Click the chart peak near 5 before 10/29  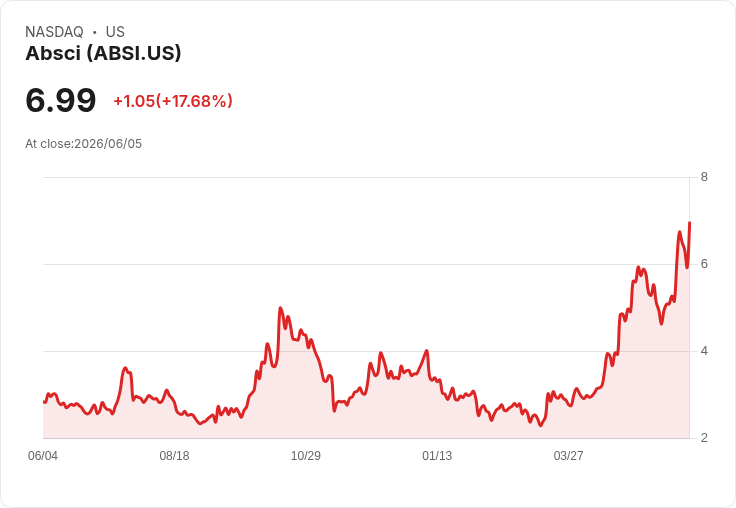pos(280,308)
